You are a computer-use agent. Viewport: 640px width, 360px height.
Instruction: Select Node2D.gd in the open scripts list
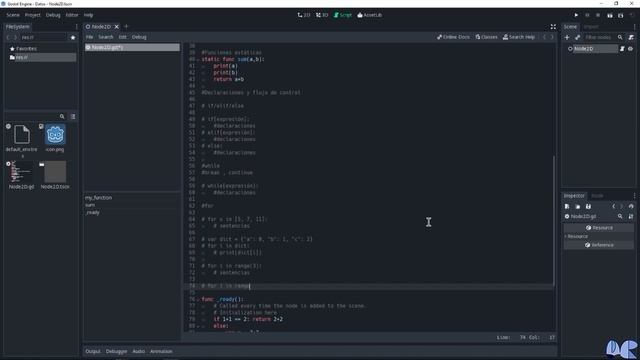pyautogui.click(x=132, y=47)
